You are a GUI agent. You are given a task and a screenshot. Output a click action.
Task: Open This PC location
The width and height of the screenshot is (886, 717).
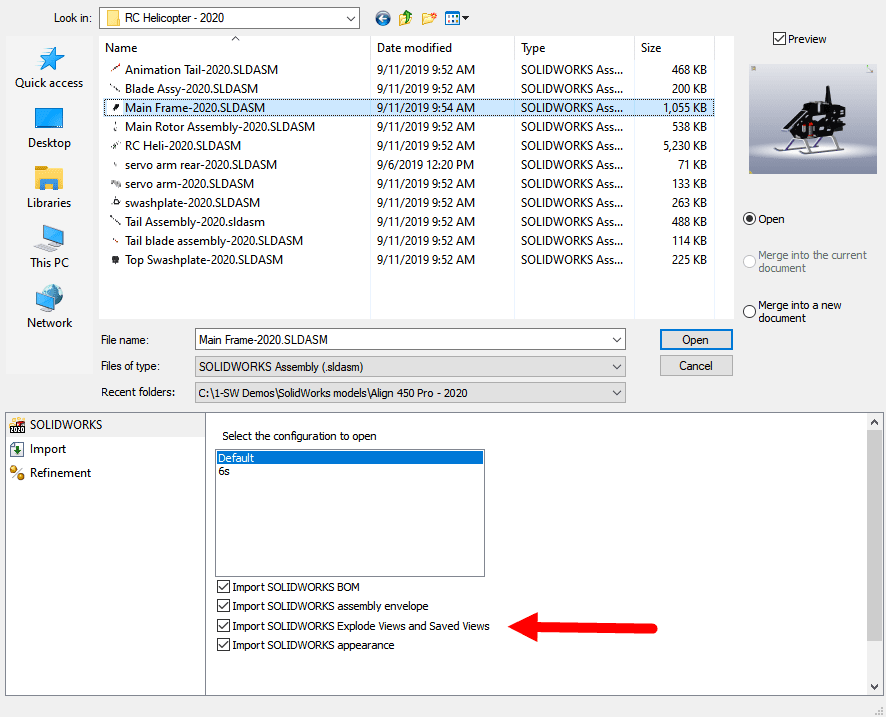click(x=49, y=247)
